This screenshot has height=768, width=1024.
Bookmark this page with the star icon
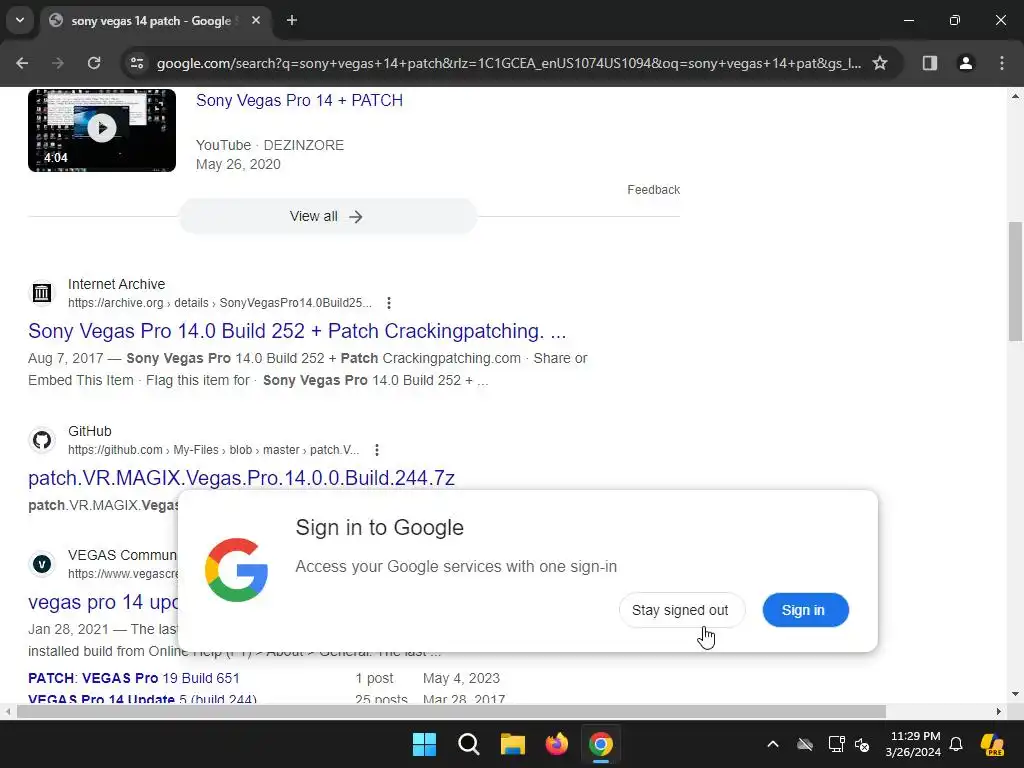click(x=880, y=63)
